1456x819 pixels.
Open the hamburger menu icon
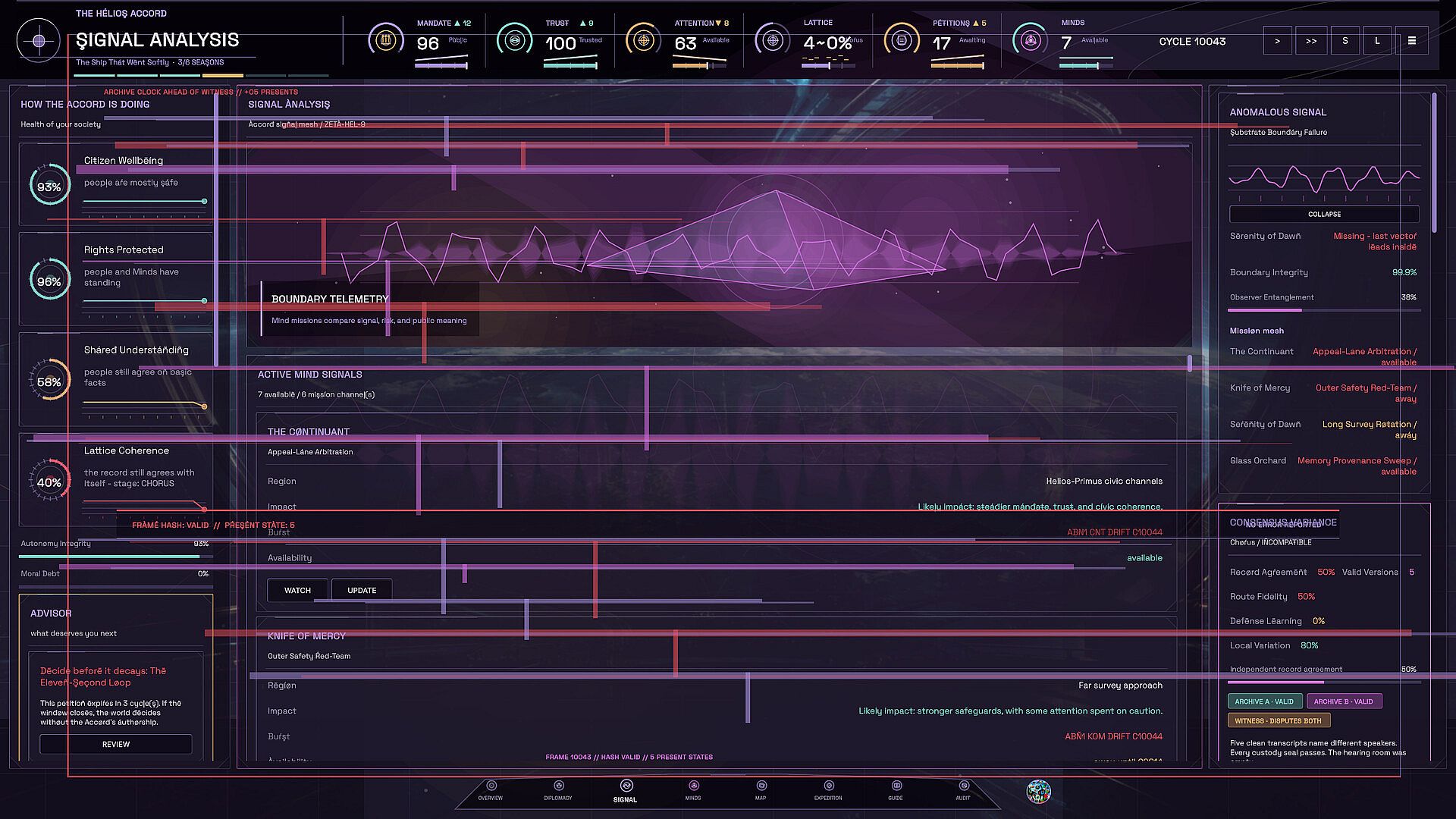(1412, 41)
